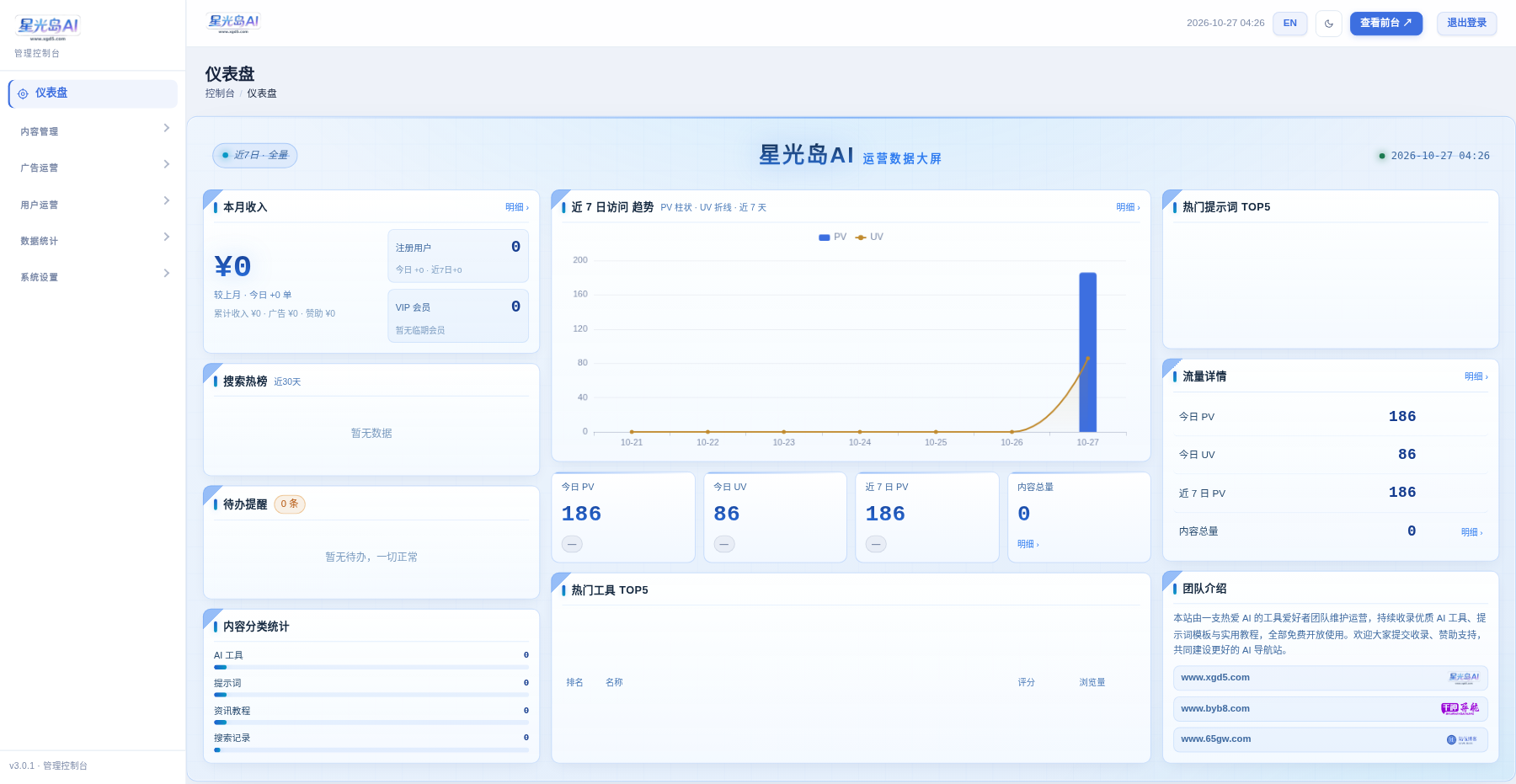Click 近7日·全量 range filter pill
This screenshot has height=784, width=1516.
coord(255,155)
